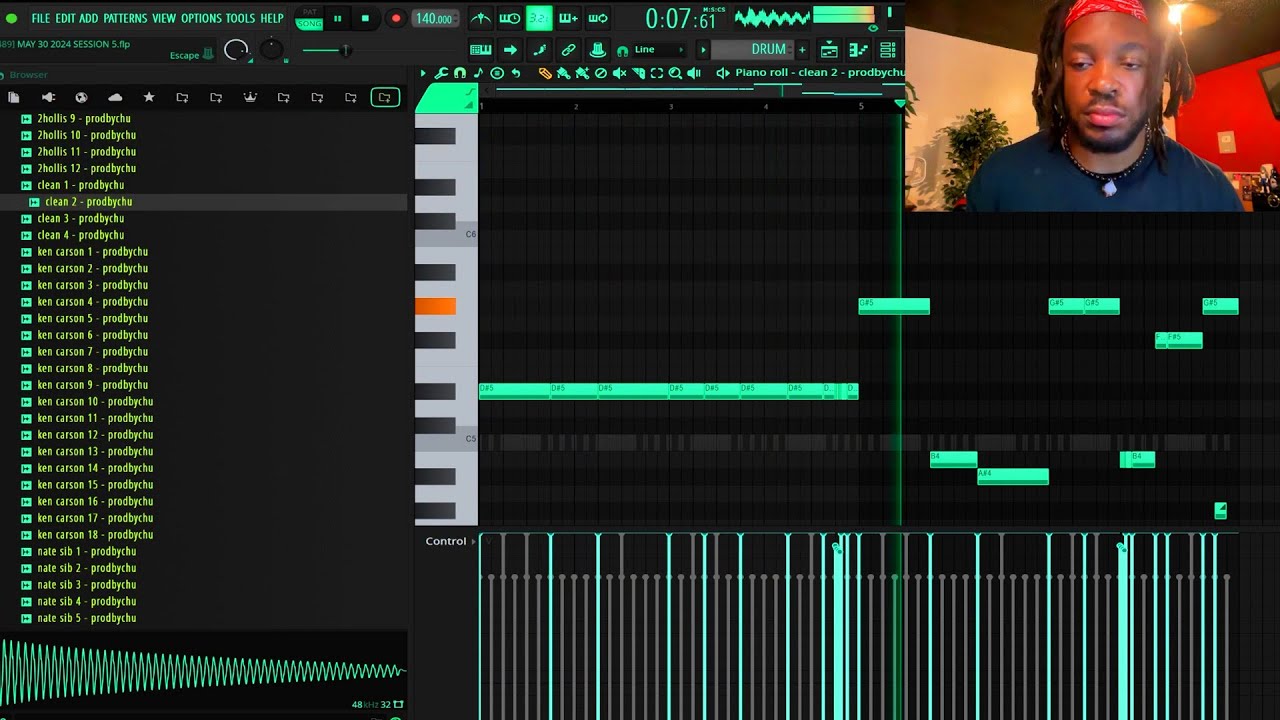
Task: Click the link chain icon
Action: coord(568,49)
